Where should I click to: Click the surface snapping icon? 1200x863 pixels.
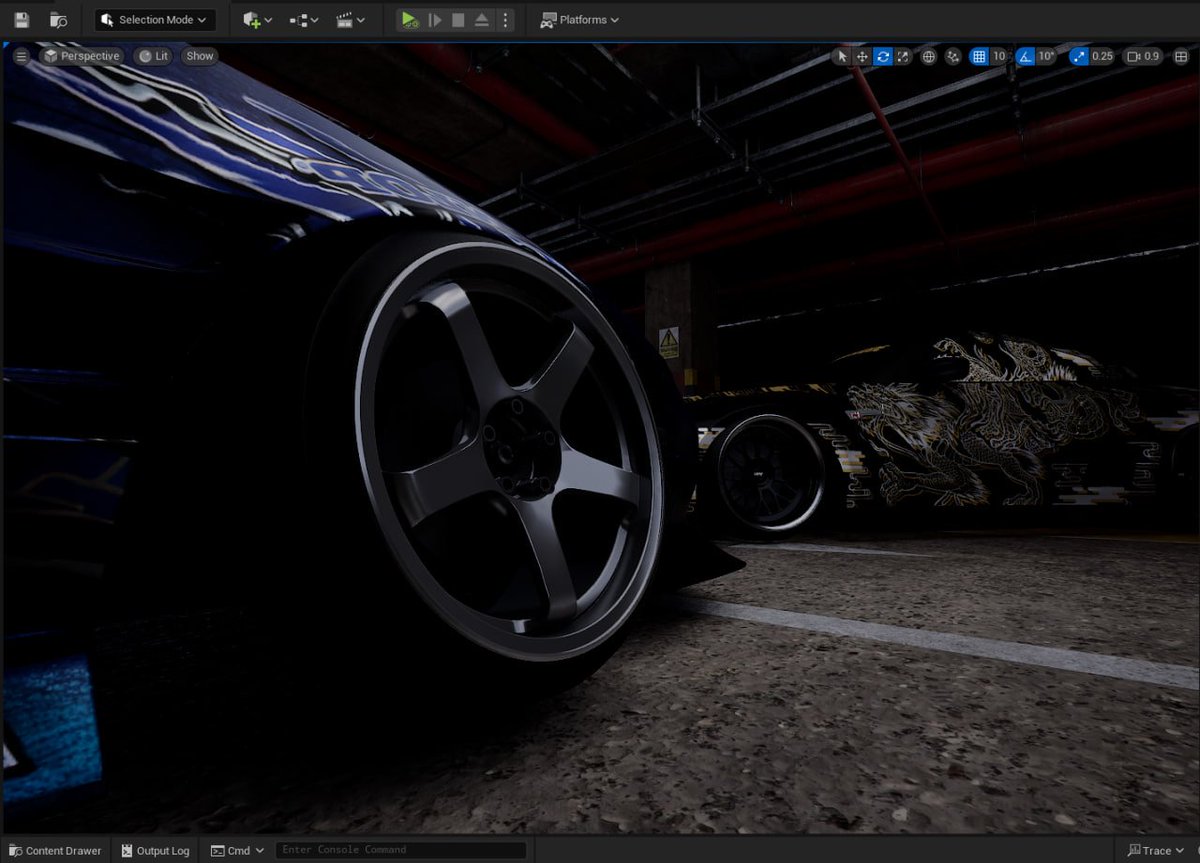tap(953, 57)
